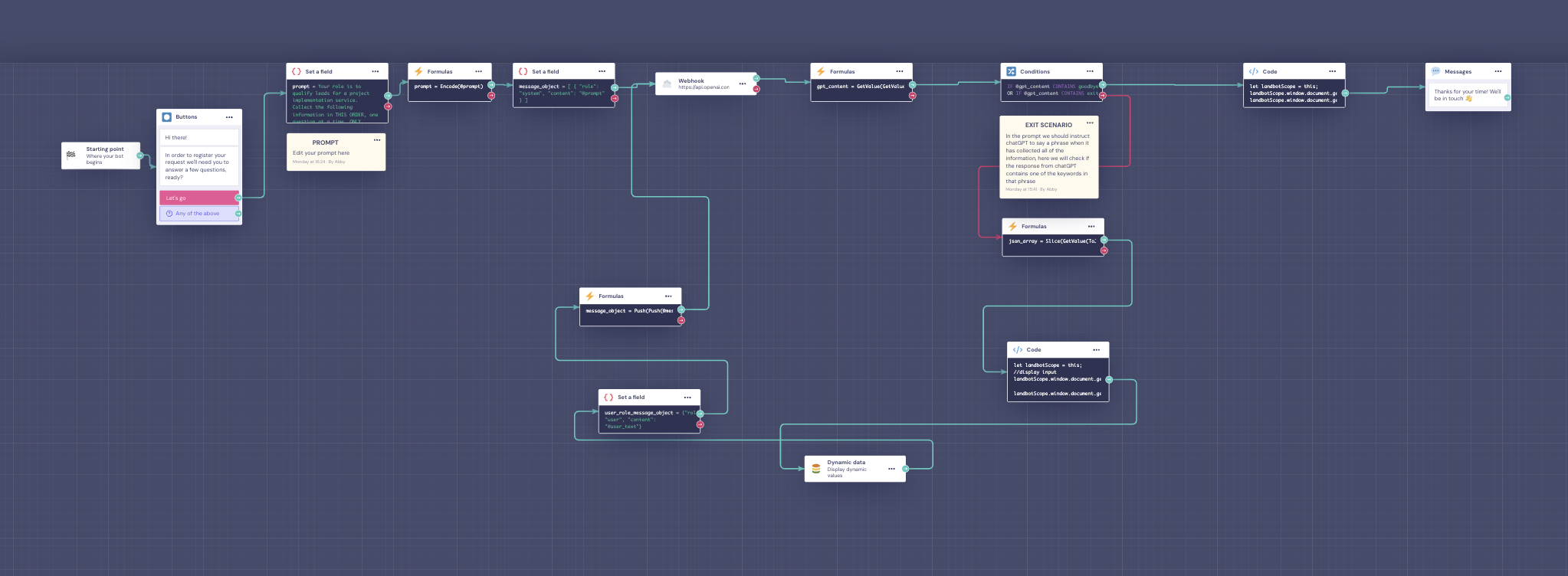The width and height of the screenshot is (1568, 576).
Task: Select the Webhook block icon
Action: pyautogui.click(x=667, y=83)
